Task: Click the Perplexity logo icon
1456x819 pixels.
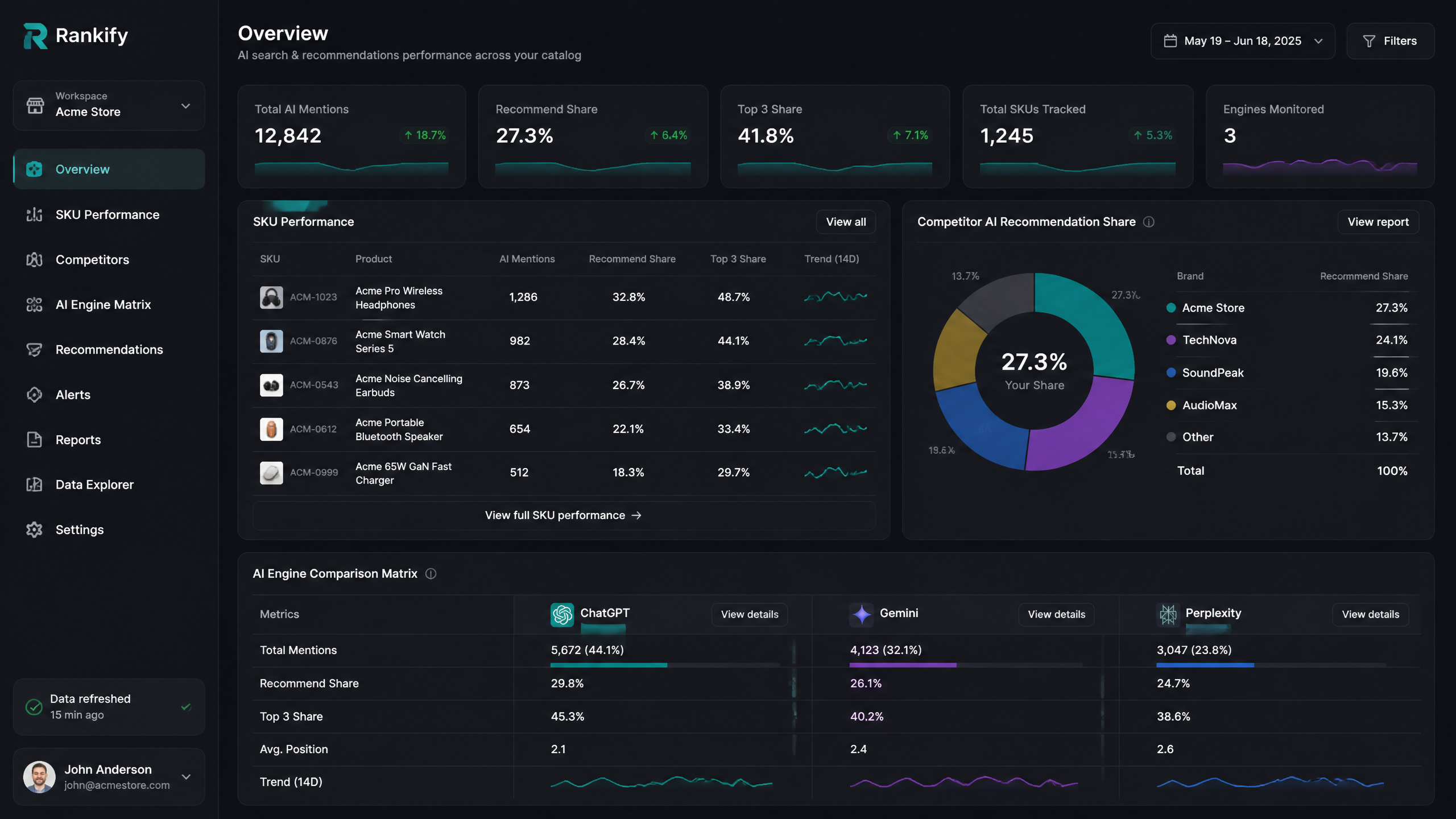Action: point(1168,614)
